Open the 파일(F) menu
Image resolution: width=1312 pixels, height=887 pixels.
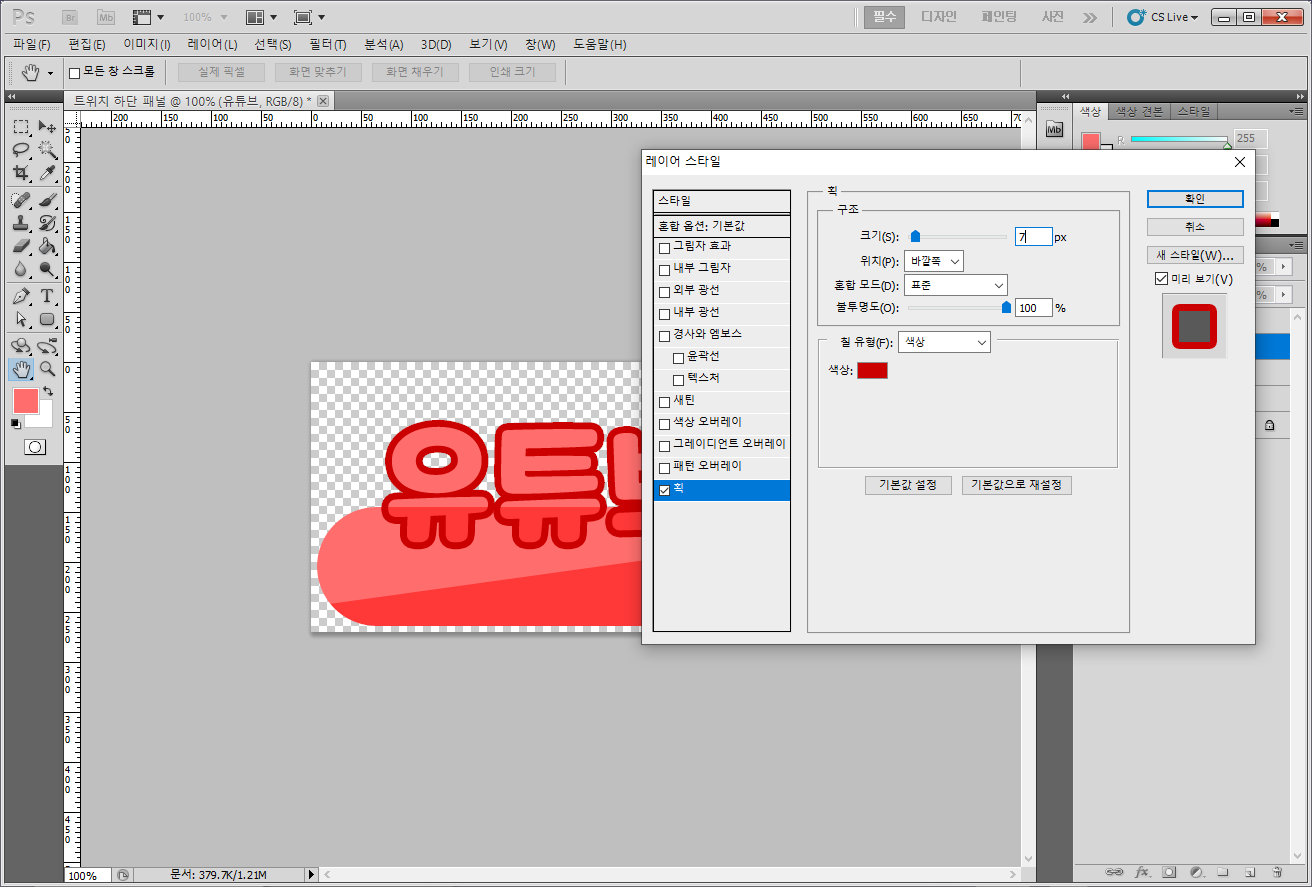pos(32,45)
